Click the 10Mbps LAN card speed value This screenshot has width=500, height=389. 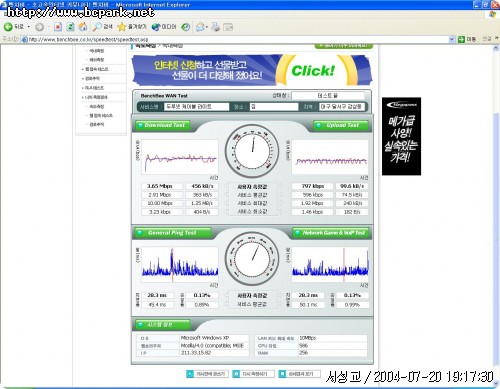point(307,338)
